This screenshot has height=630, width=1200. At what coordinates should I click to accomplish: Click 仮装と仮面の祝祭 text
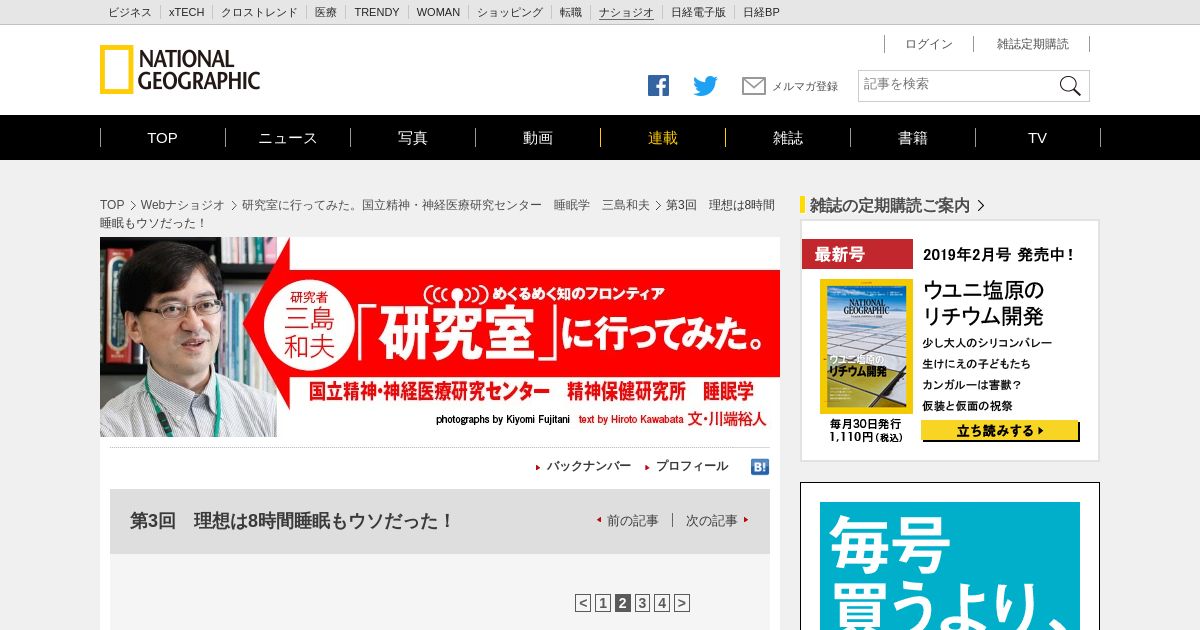[967, 406]
